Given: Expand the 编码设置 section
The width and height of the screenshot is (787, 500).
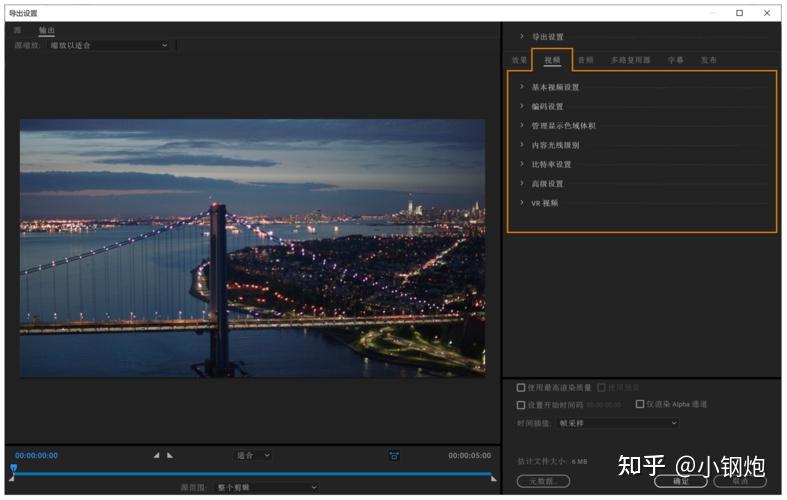Looking at the screenshot, I should [x=522, y=106].
